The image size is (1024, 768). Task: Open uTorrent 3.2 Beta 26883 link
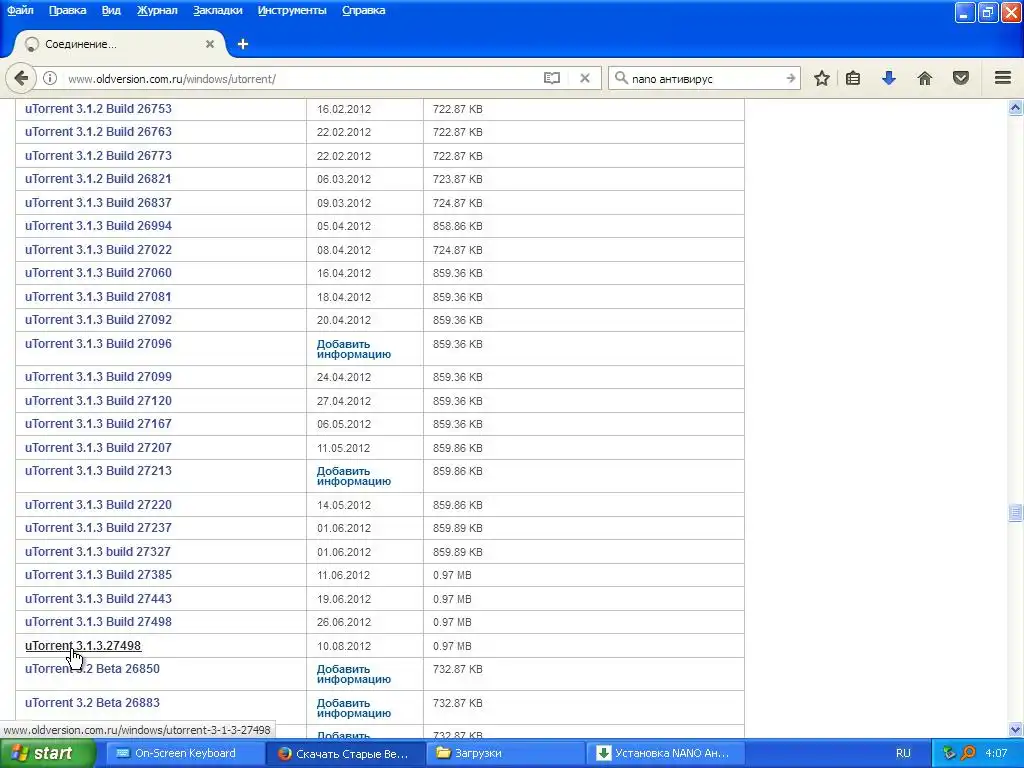(x=92, y=703)
